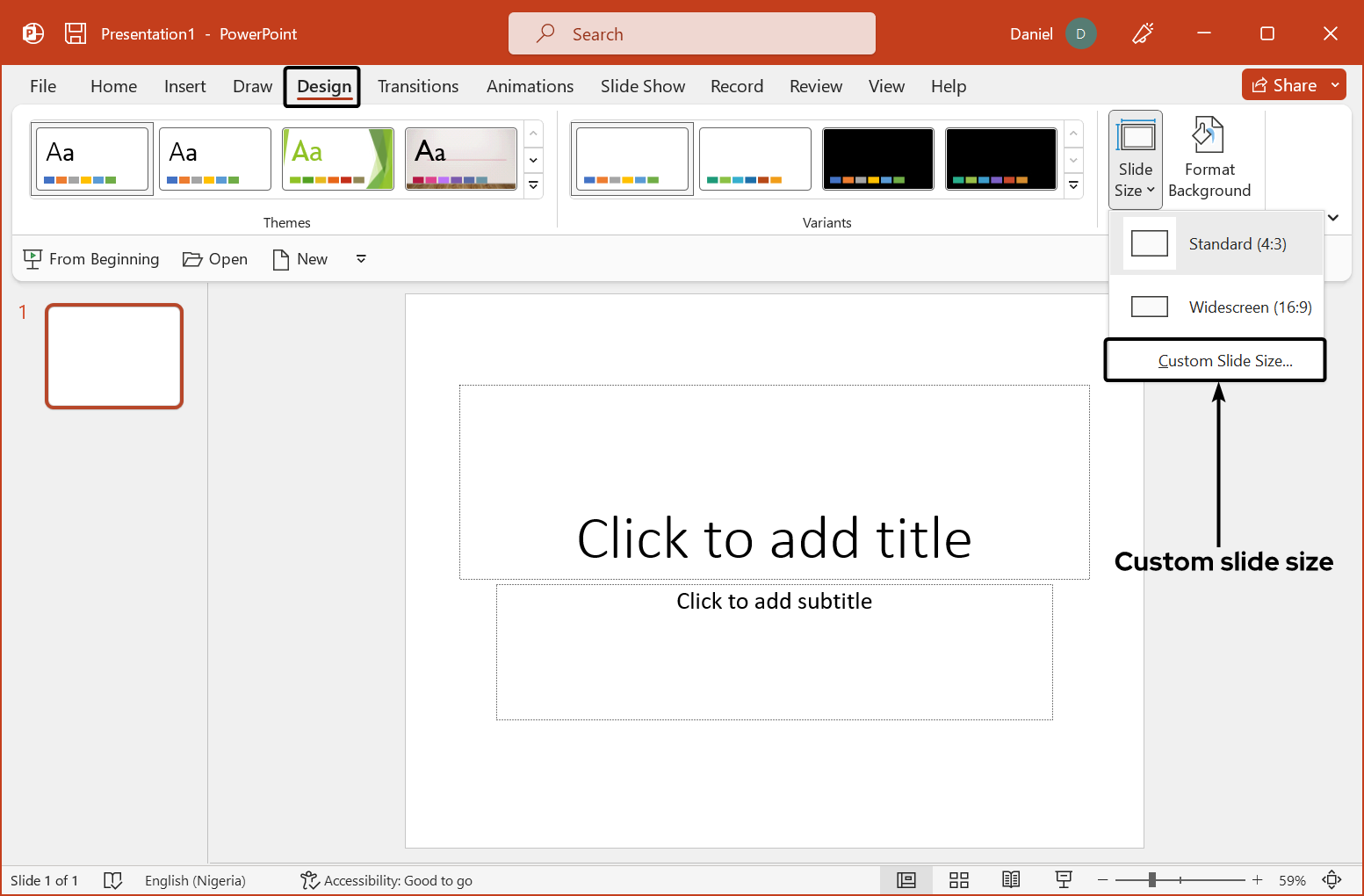
Task: Fit slide to current window icon
Action: [x=1332, y=880]
